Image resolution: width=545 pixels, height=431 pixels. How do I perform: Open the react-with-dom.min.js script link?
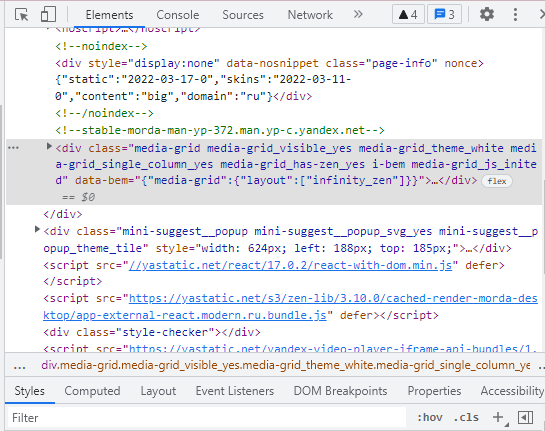click(x=290, y=265)
